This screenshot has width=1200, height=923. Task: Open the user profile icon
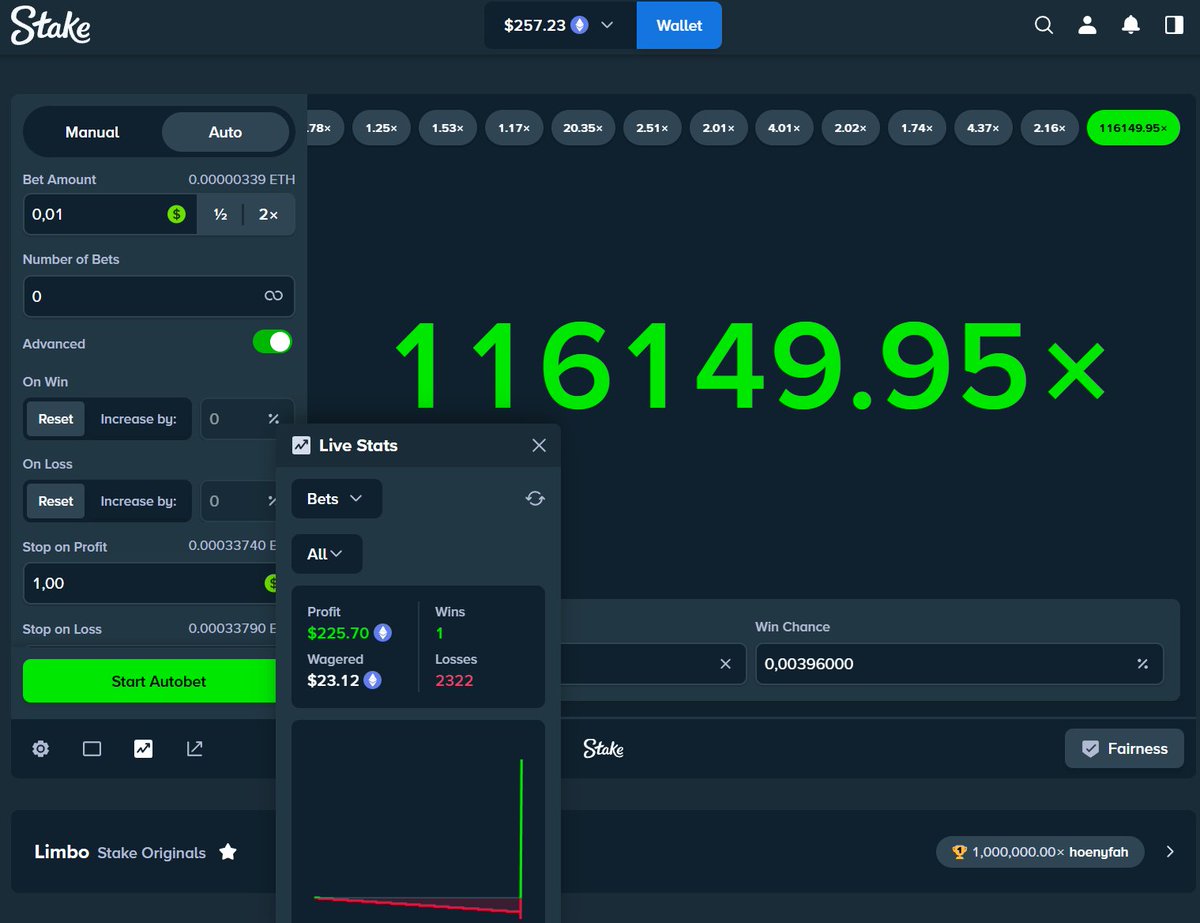pos(1087,25)
